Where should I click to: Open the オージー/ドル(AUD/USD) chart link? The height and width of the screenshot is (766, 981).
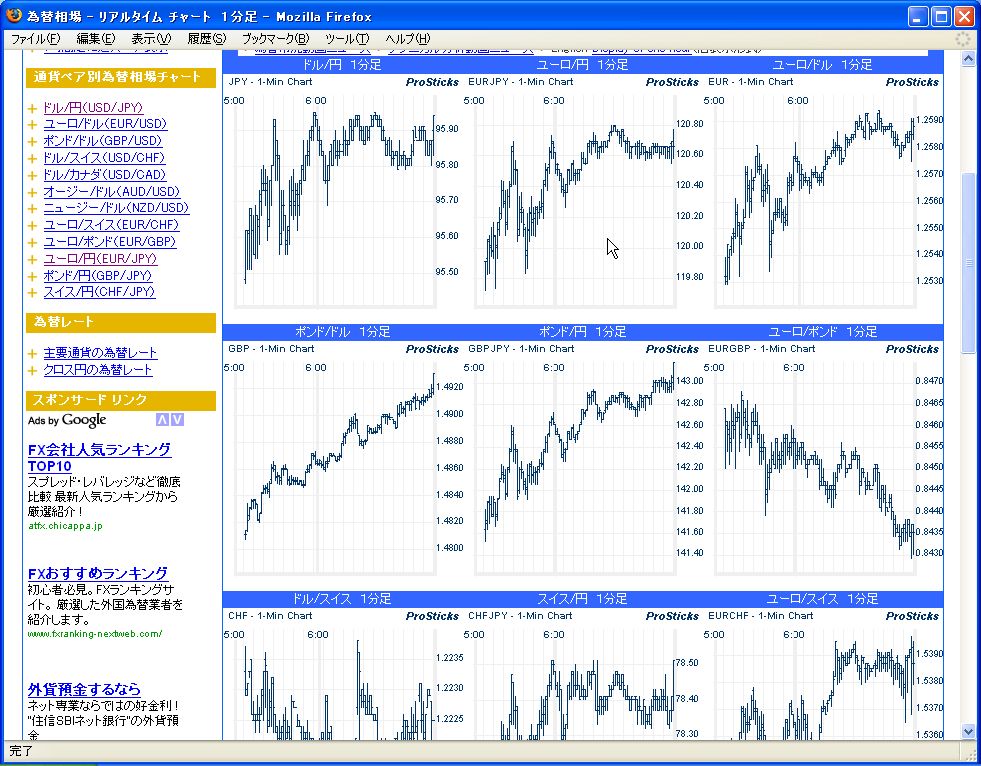tap(111, 192)
